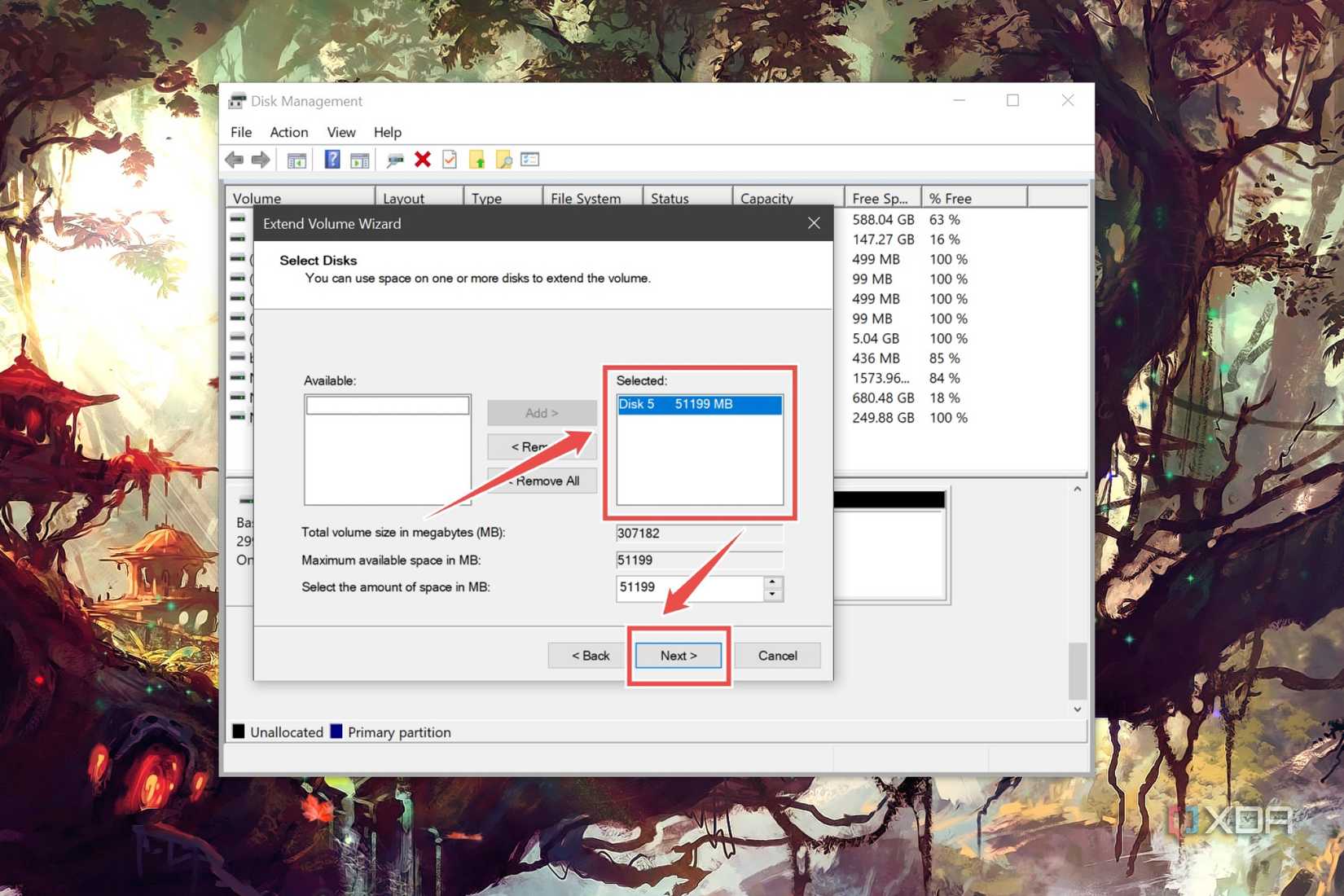1344x896 pixels.
Task: Click the 1573.96... free space cell
Action: 881,378
